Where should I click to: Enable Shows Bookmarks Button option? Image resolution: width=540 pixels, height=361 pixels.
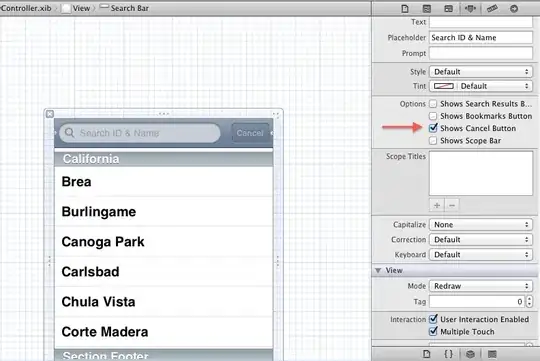tap(433, 116)
